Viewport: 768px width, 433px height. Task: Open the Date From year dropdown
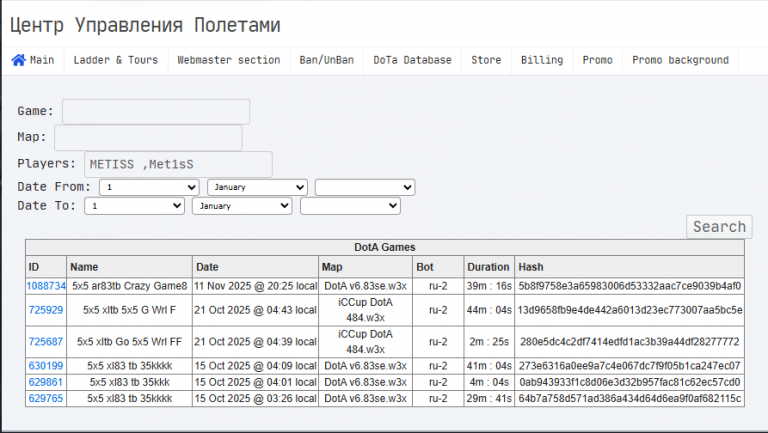(x=365, y=187)
